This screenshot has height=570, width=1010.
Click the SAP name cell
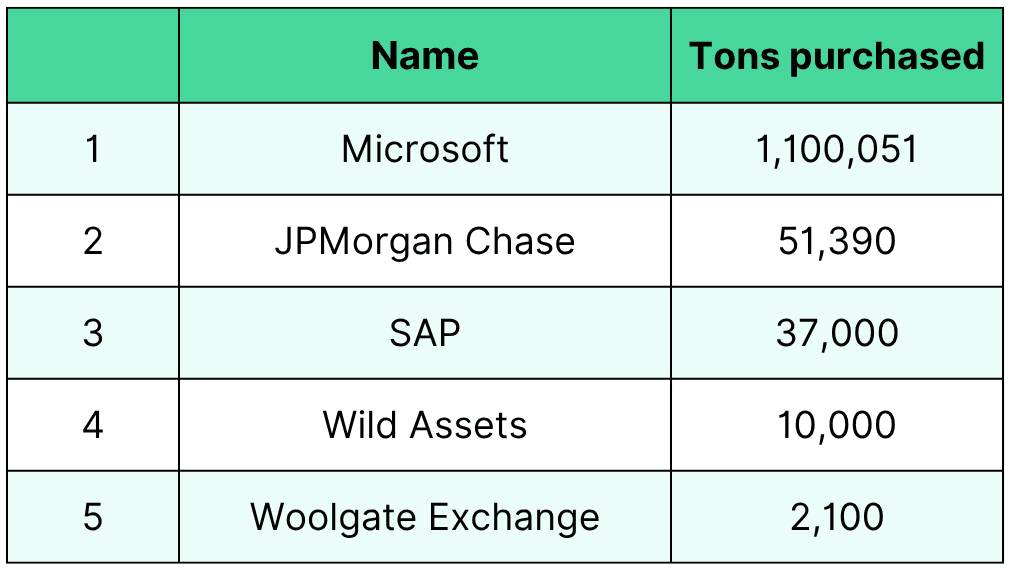[x=425, y=333]
